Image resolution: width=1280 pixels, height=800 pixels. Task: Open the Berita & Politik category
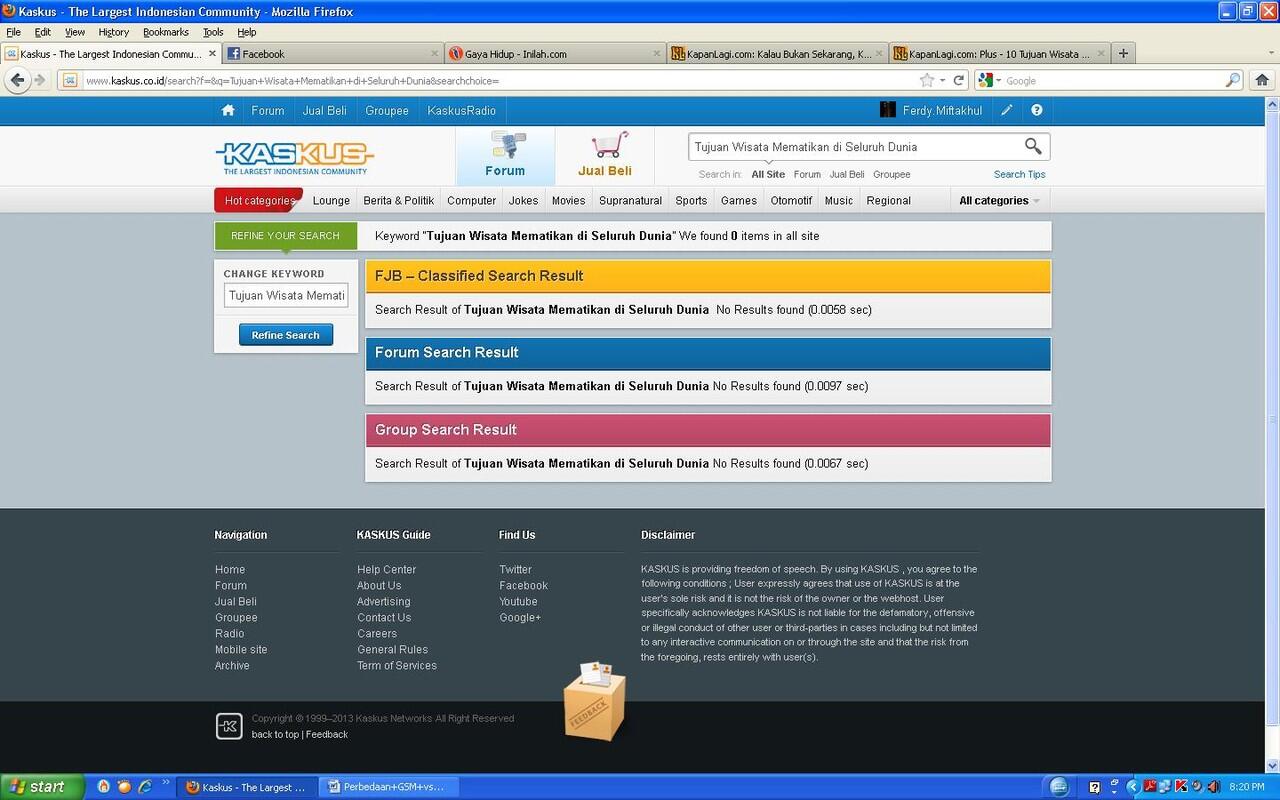(399, 201)
